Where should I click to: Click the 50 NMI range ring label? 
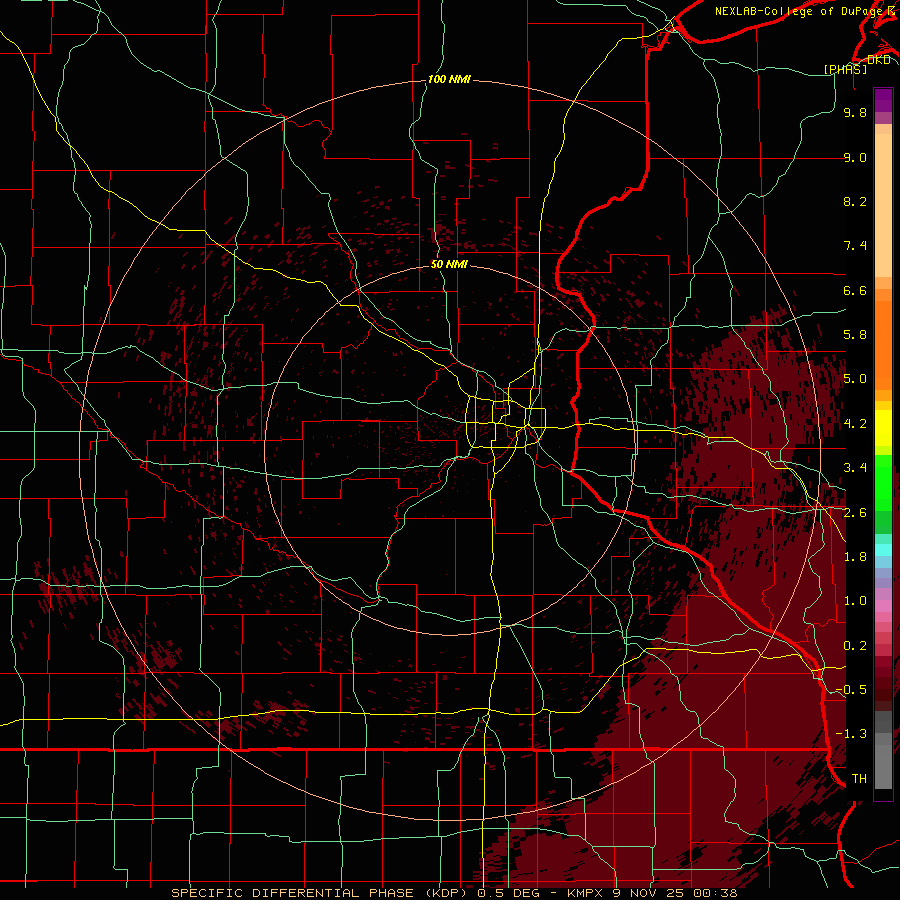(x=449, y=264)
